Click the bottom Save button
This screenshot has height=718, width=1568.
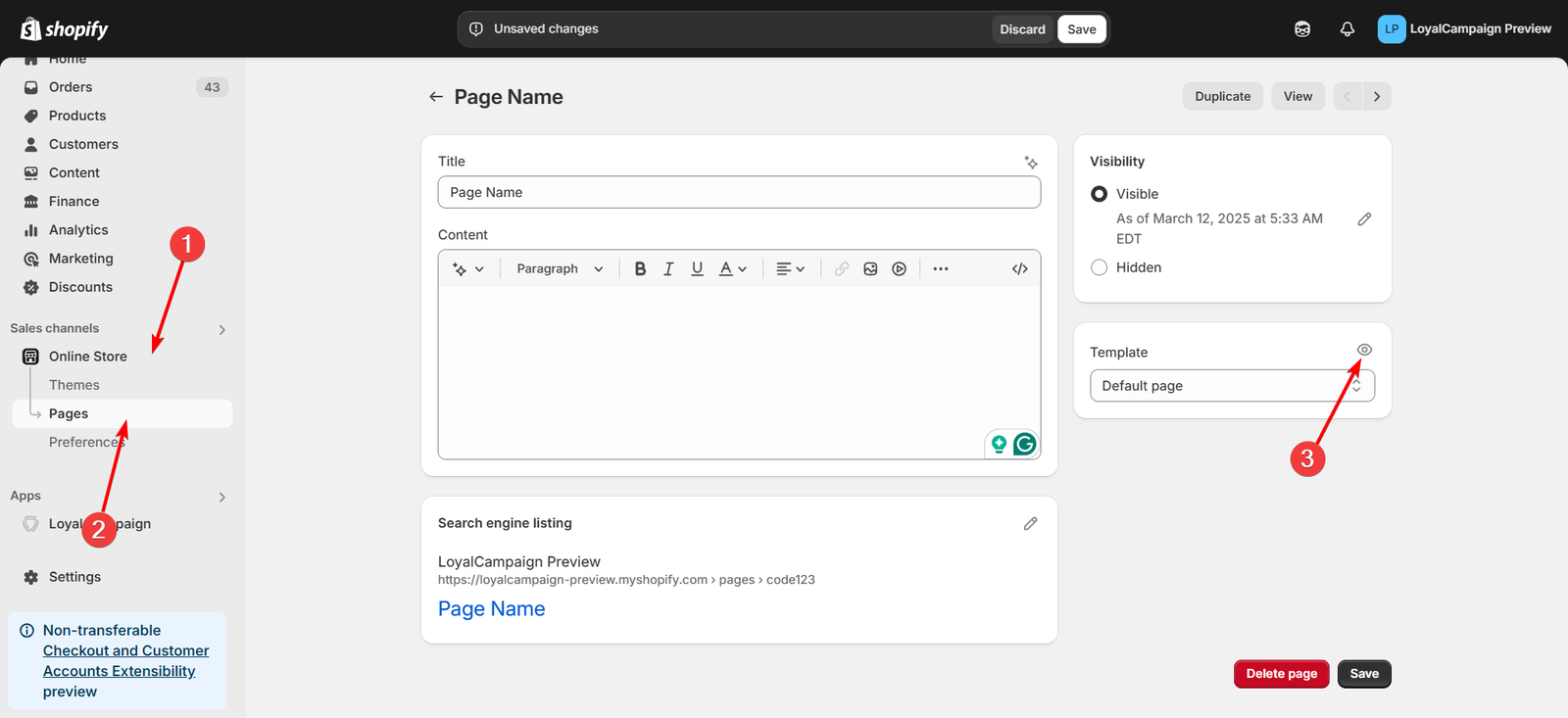[1364, 674]
